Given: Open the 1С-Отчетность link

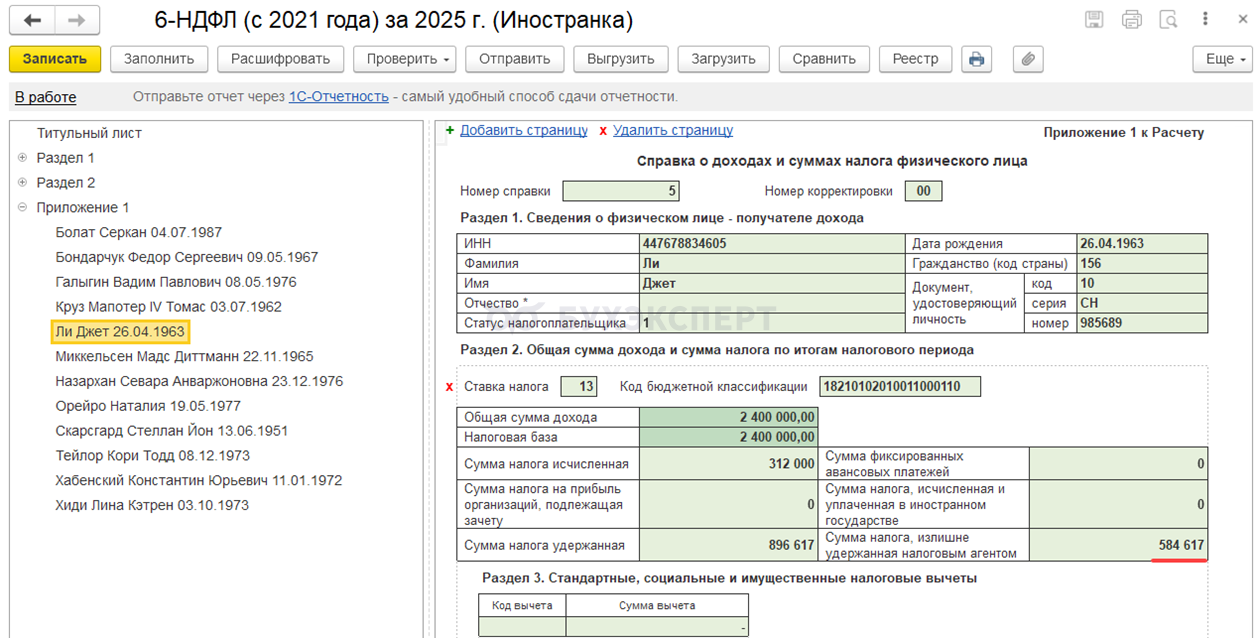Looking at the screenshot, I should (338, 97).
